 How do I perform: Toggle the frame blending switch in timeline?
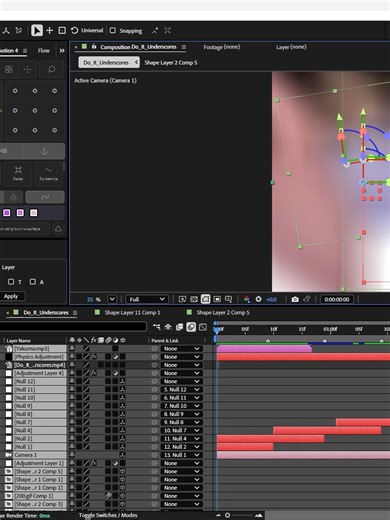coord(179,327)
